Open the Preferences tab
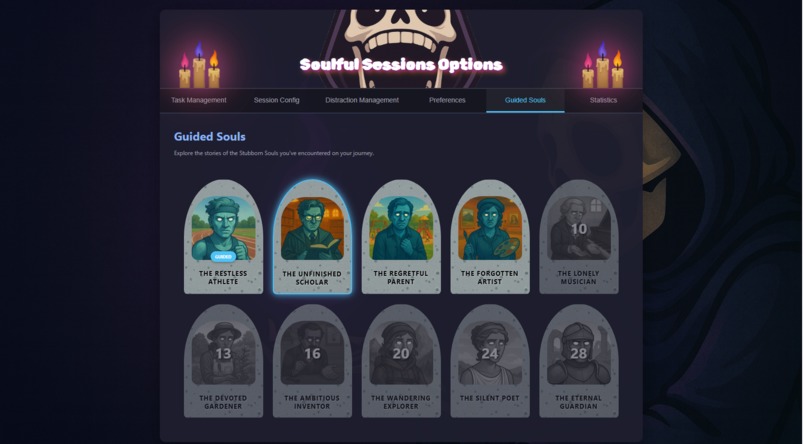The height and width of the screenshot is (444, 806). coord(447,100)
